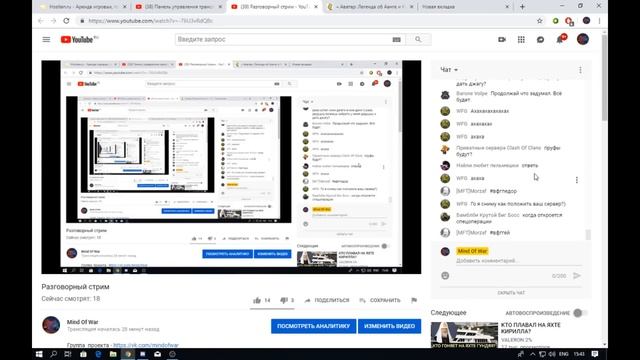Toggle the Автовоспроизведение autoplay switch

pyautogui.click(x=580, y=313)
